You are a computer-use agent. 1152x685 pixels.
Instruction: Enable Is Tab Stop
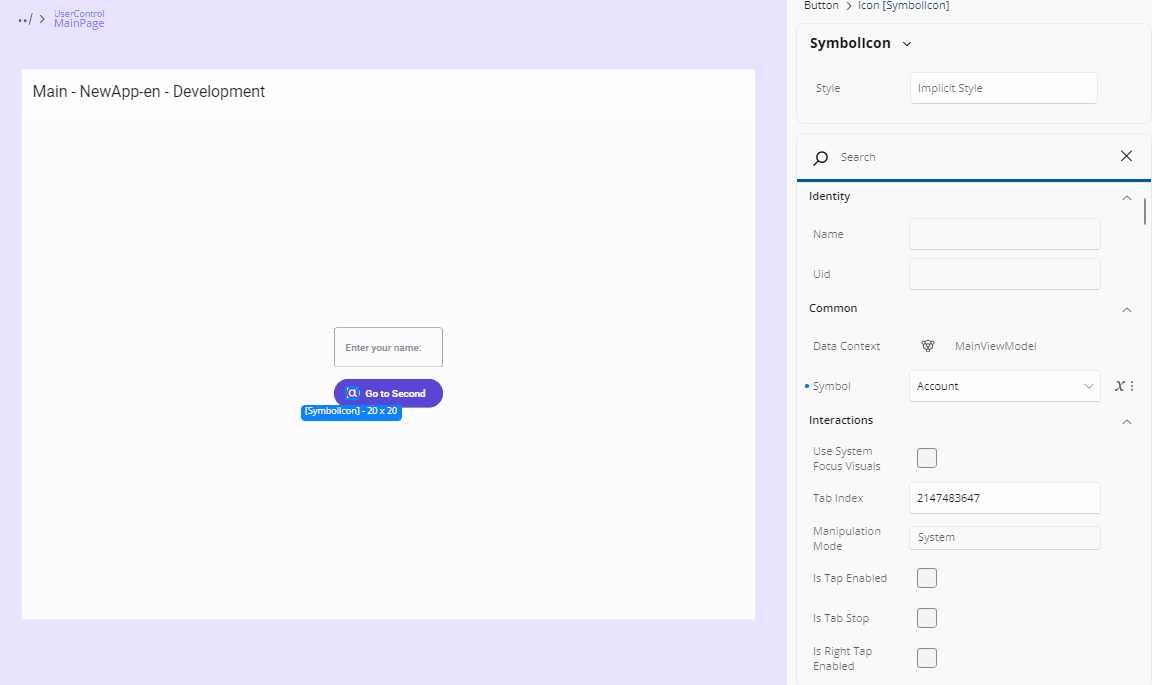(x=926, y=617)
